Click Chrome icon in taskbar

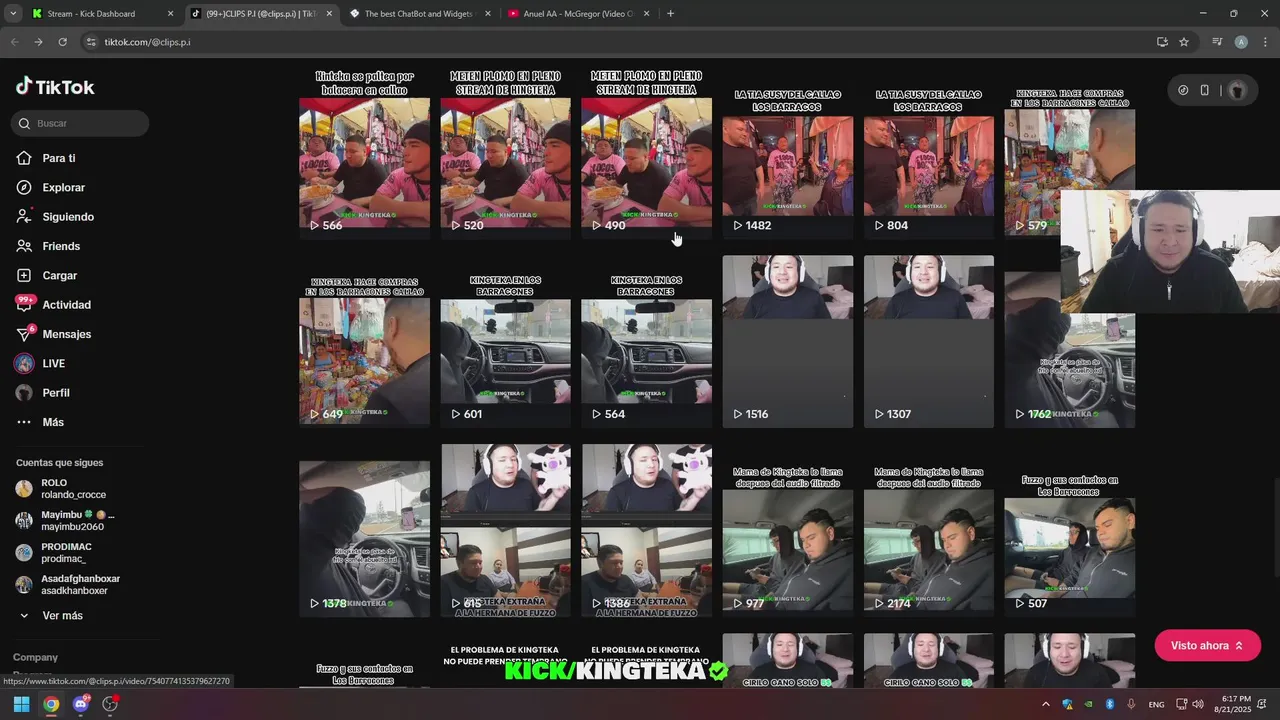(x=51, y=704)
